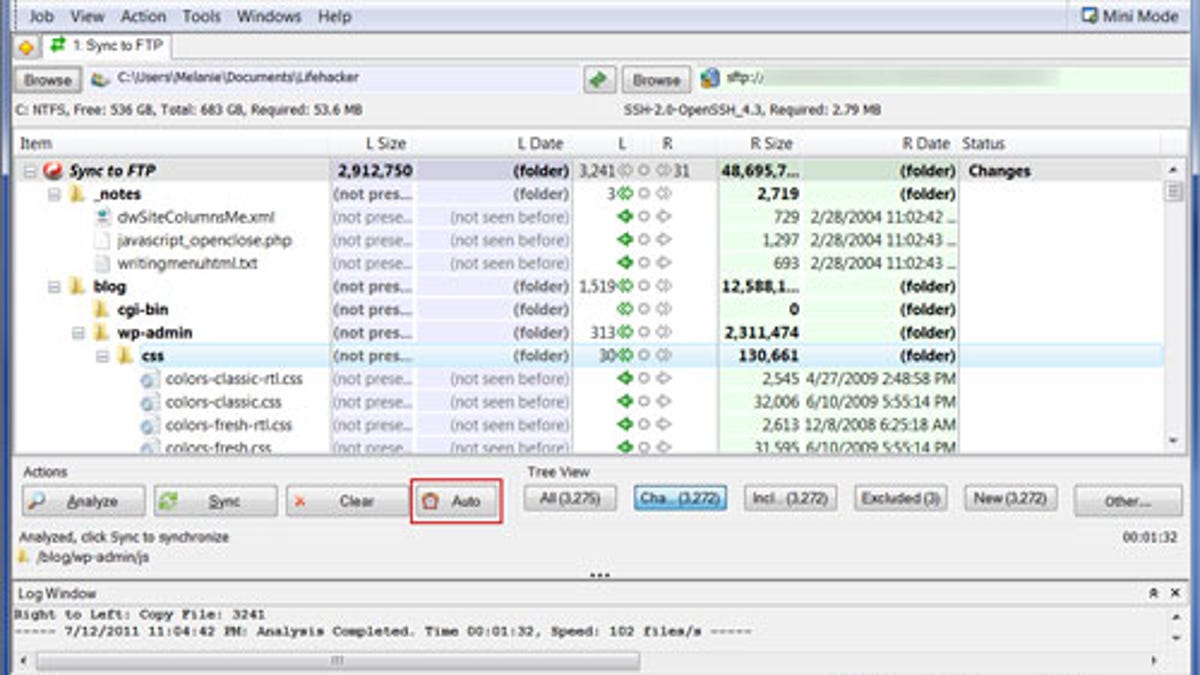Click Browse for the right sftp folder
Screen dimensions: 1200x675
click(x=656, y=79)
